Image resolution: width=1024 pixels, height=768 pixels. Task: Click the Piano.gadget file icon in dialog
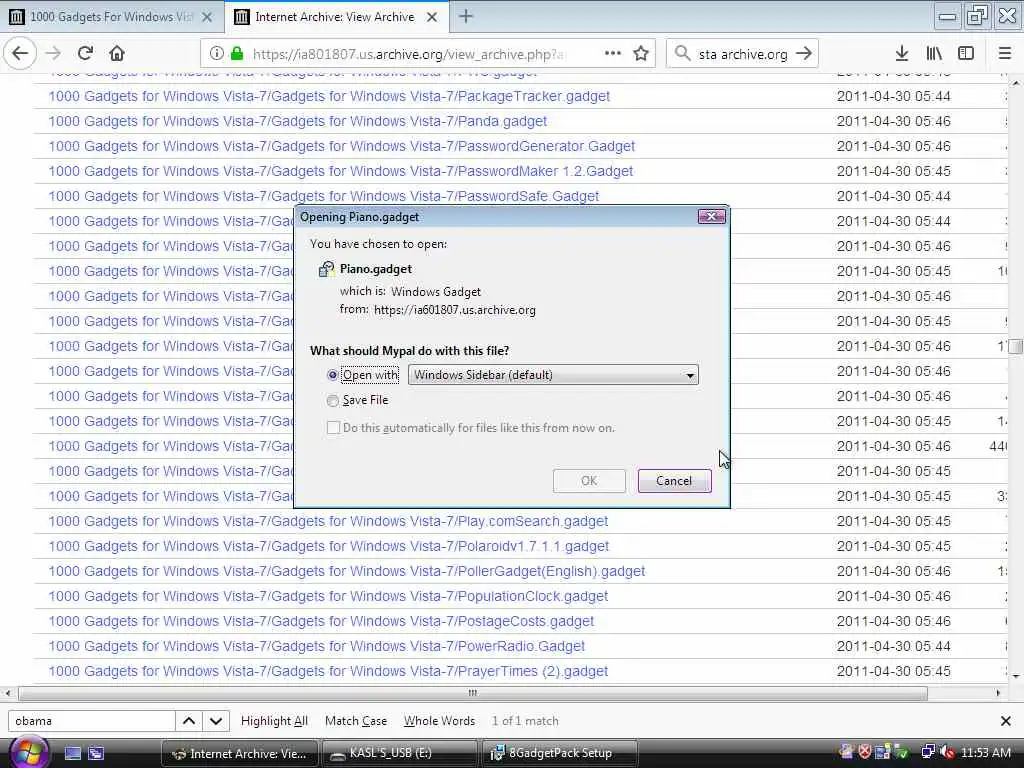click(x=326, y=269)
